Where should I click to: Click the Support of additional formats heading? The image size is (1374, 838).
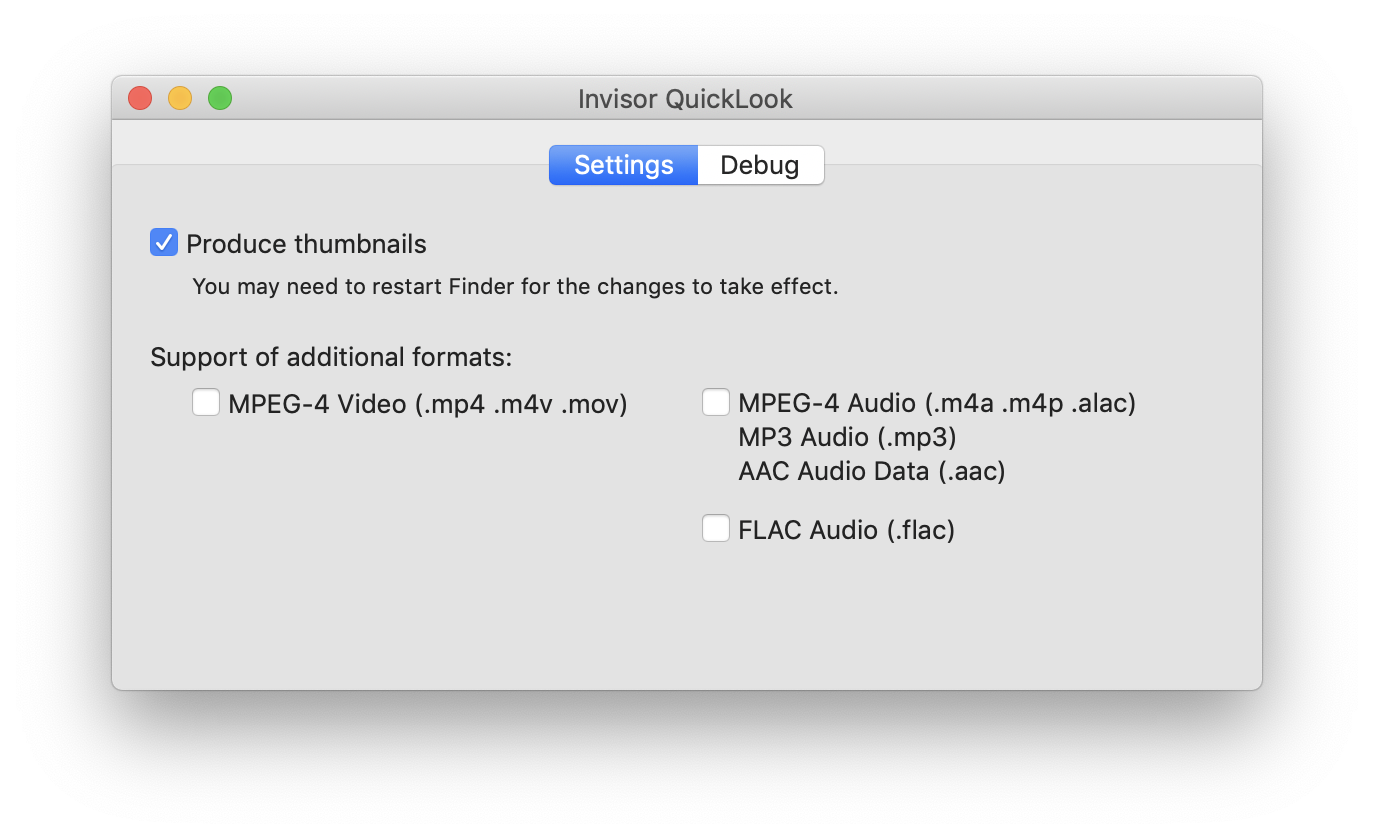coord(331,357)
